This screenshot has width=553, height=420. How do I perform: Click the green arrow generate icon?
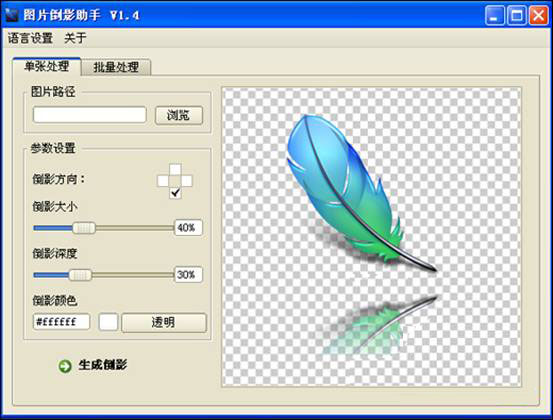pos(65,366)
